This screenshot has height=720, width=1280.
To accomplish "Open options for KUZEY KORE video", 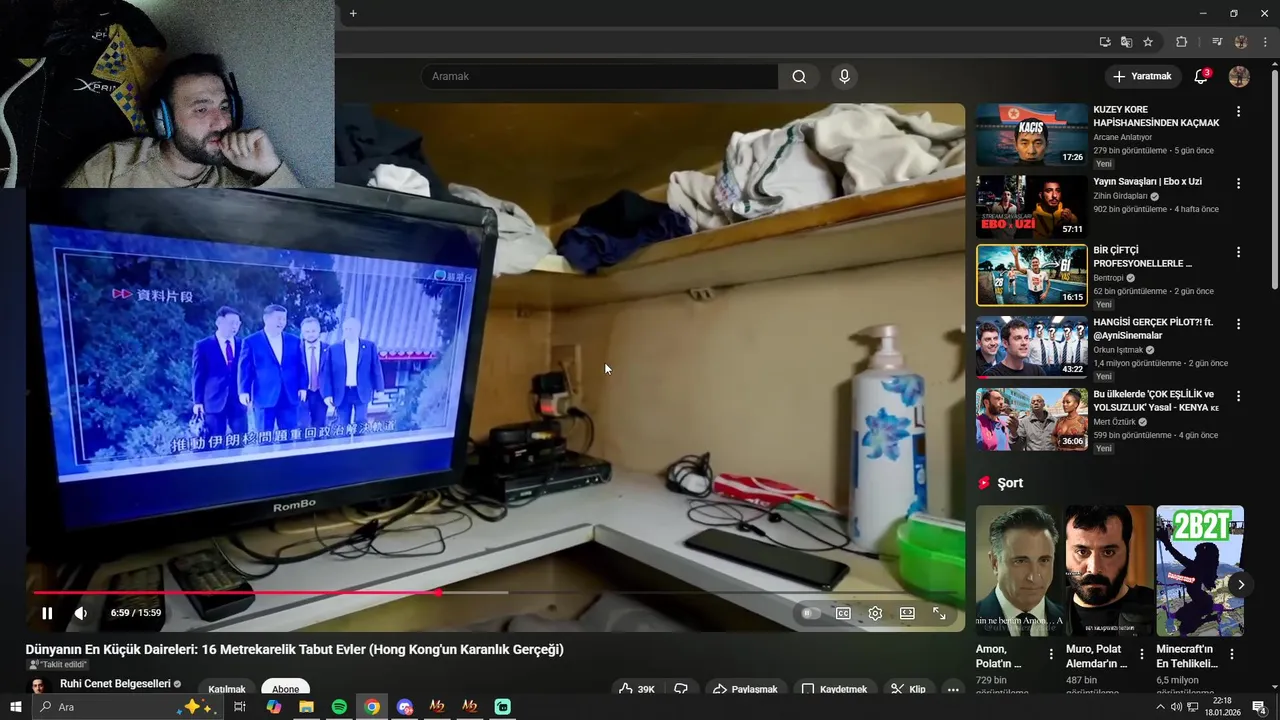I will (x=1239, y=112).
